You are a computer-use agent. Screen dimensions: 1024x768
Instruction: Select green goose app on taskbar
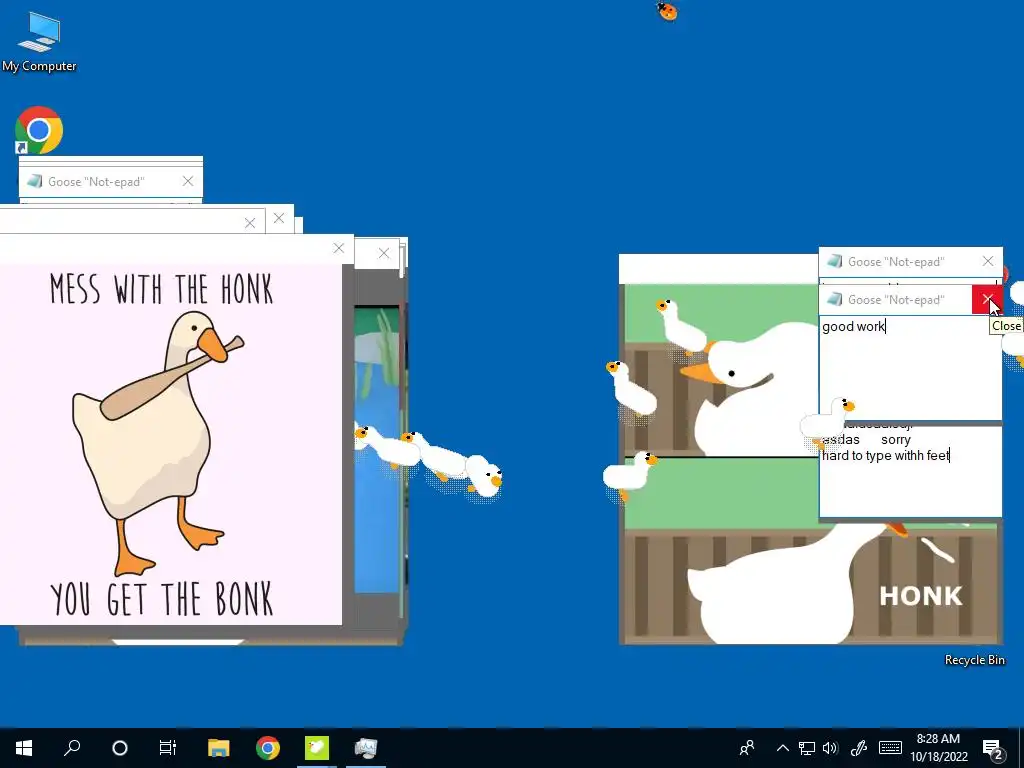pos(317,748)
